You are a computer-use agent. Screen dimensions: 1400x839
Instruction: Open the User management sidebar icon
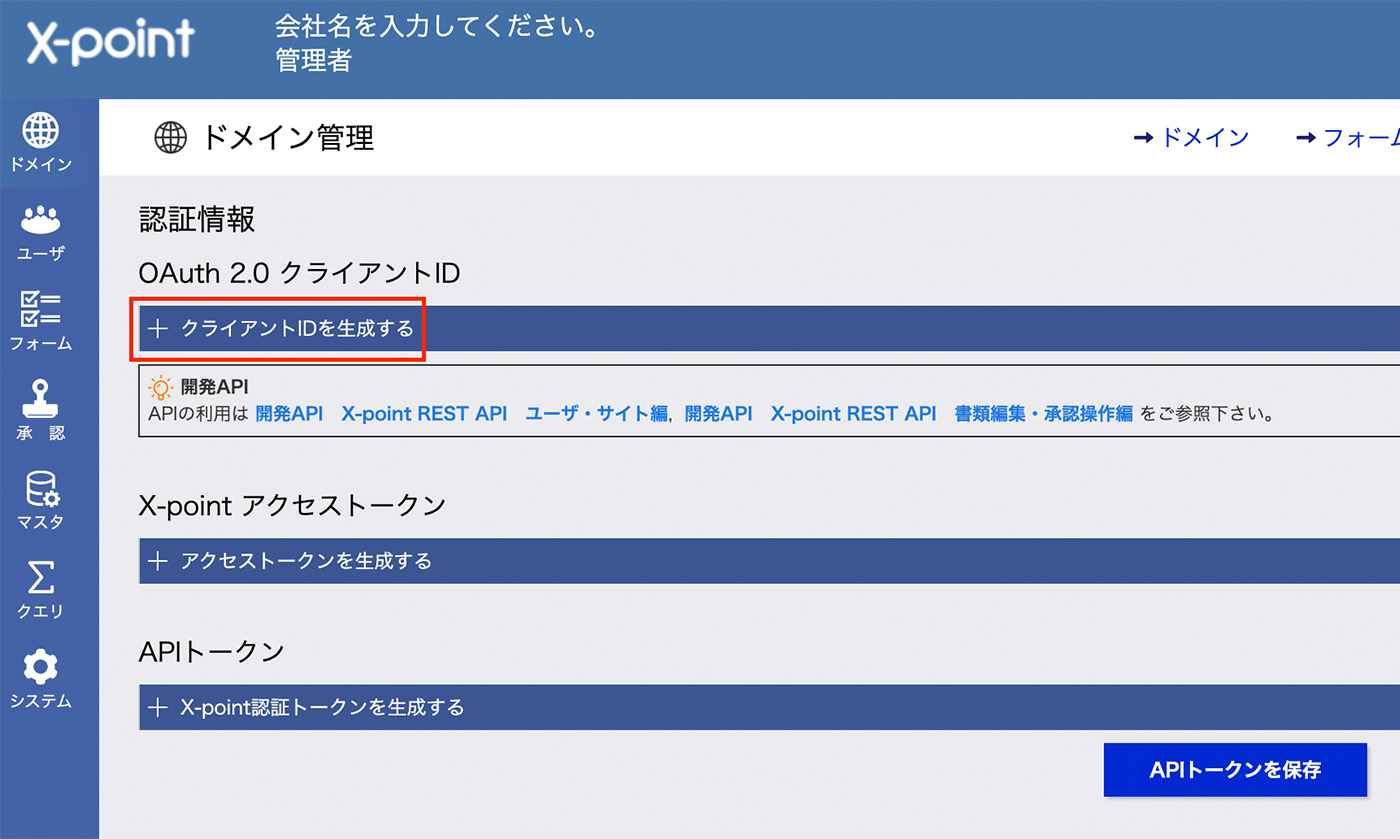pyautogui.click(x=41, y=220)
